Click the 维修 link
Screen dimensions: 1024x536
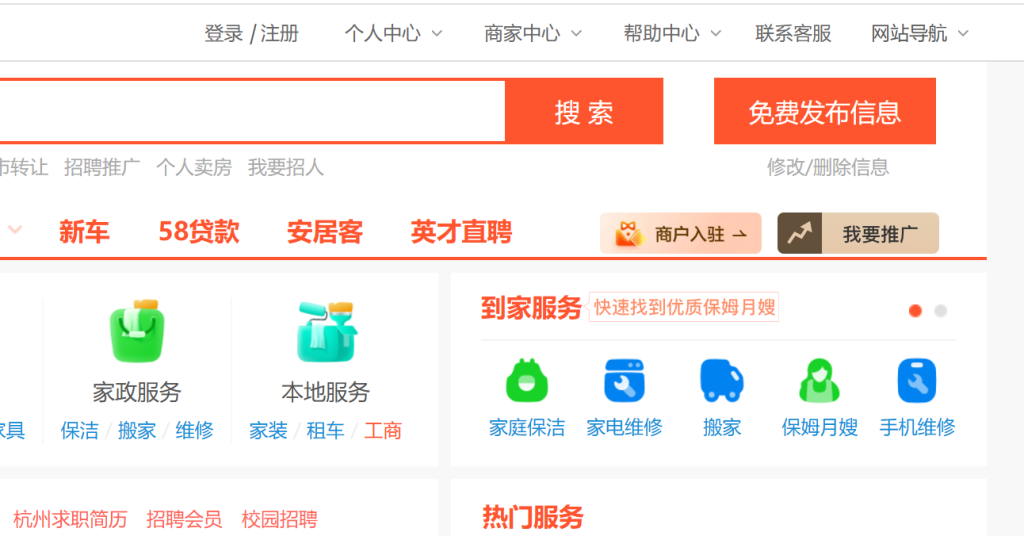[x=195, y=430]
